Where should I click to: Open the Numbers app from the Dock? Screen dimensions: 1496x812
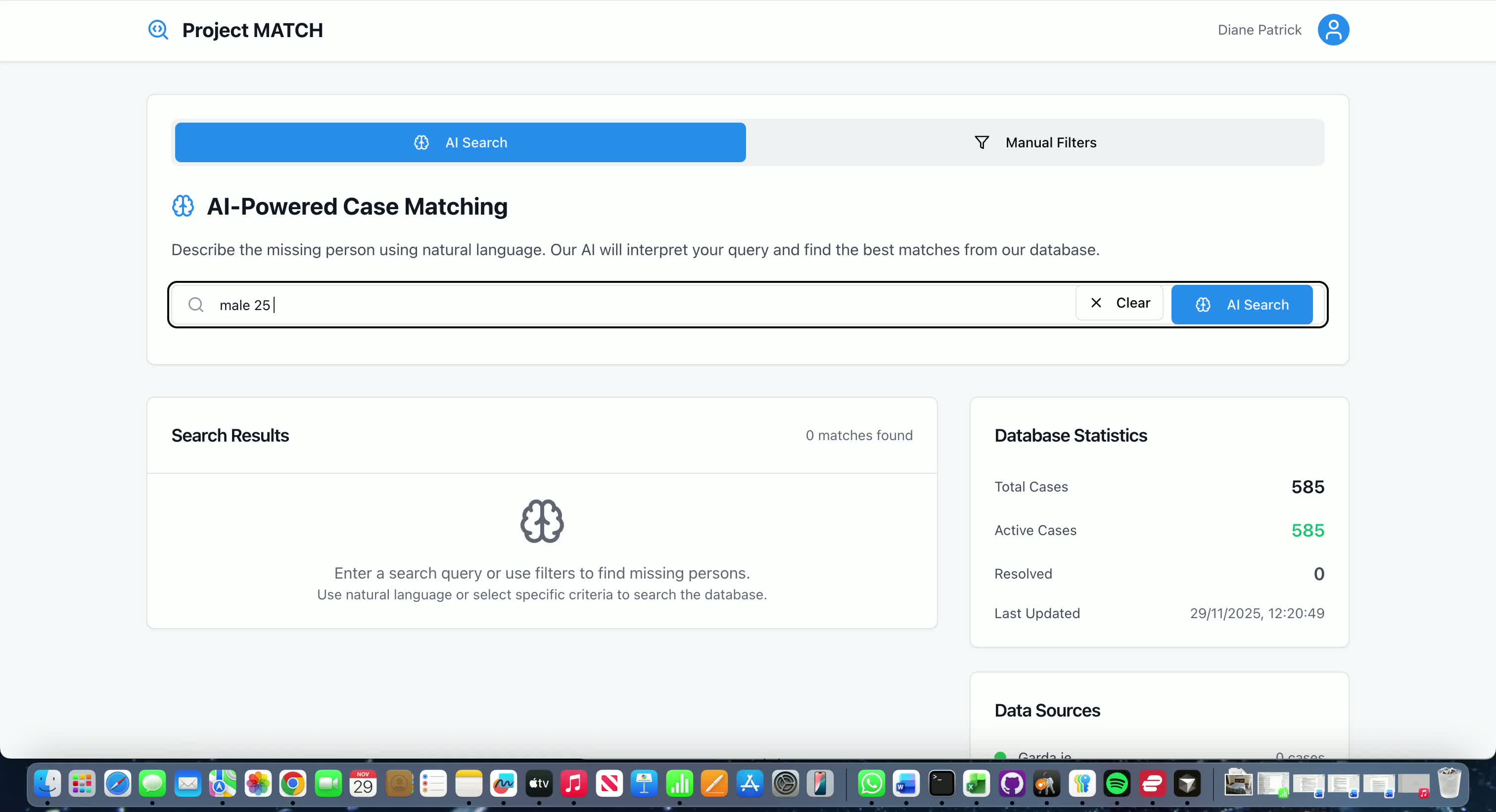(679, 783)
